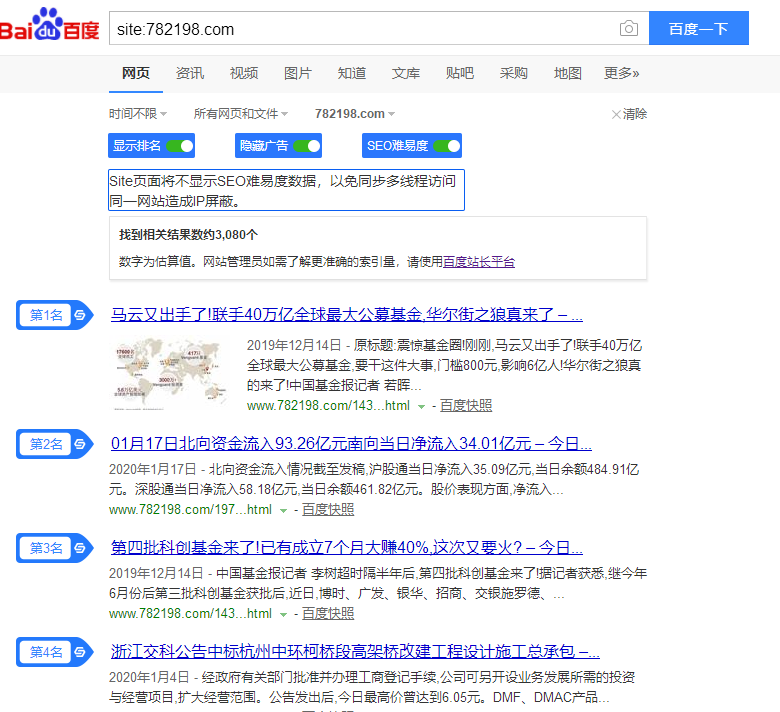The height and width of the screenshot is (712, 780).
Task: Click the icon on 第4名 rank badge
Action: 80,652
